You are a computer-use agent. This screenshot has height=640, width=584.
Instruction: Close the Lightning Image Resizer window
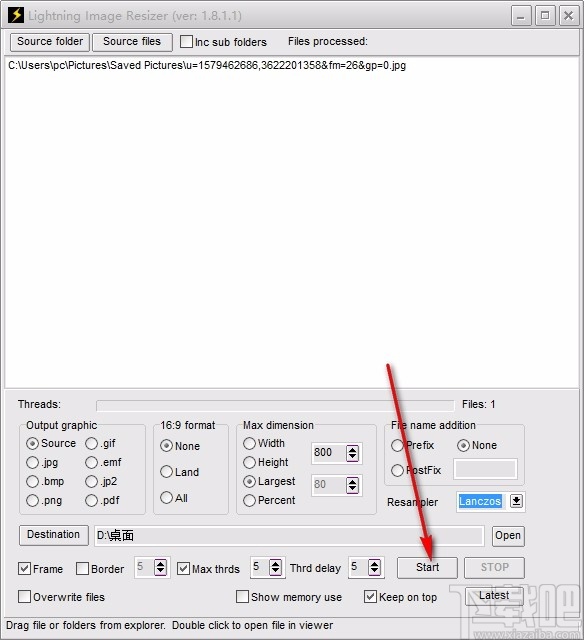(x=568, y=16)
